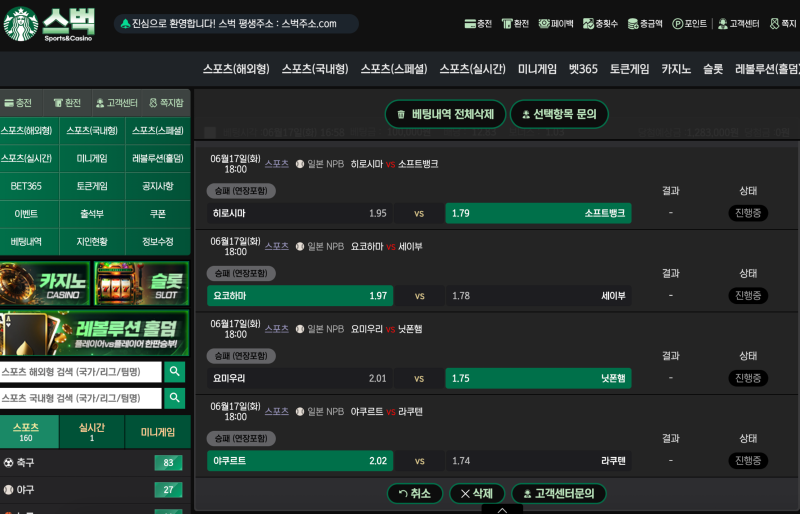
Task: Click the 레볼루션 홀덤 banner
Action: tap(94, 333)
